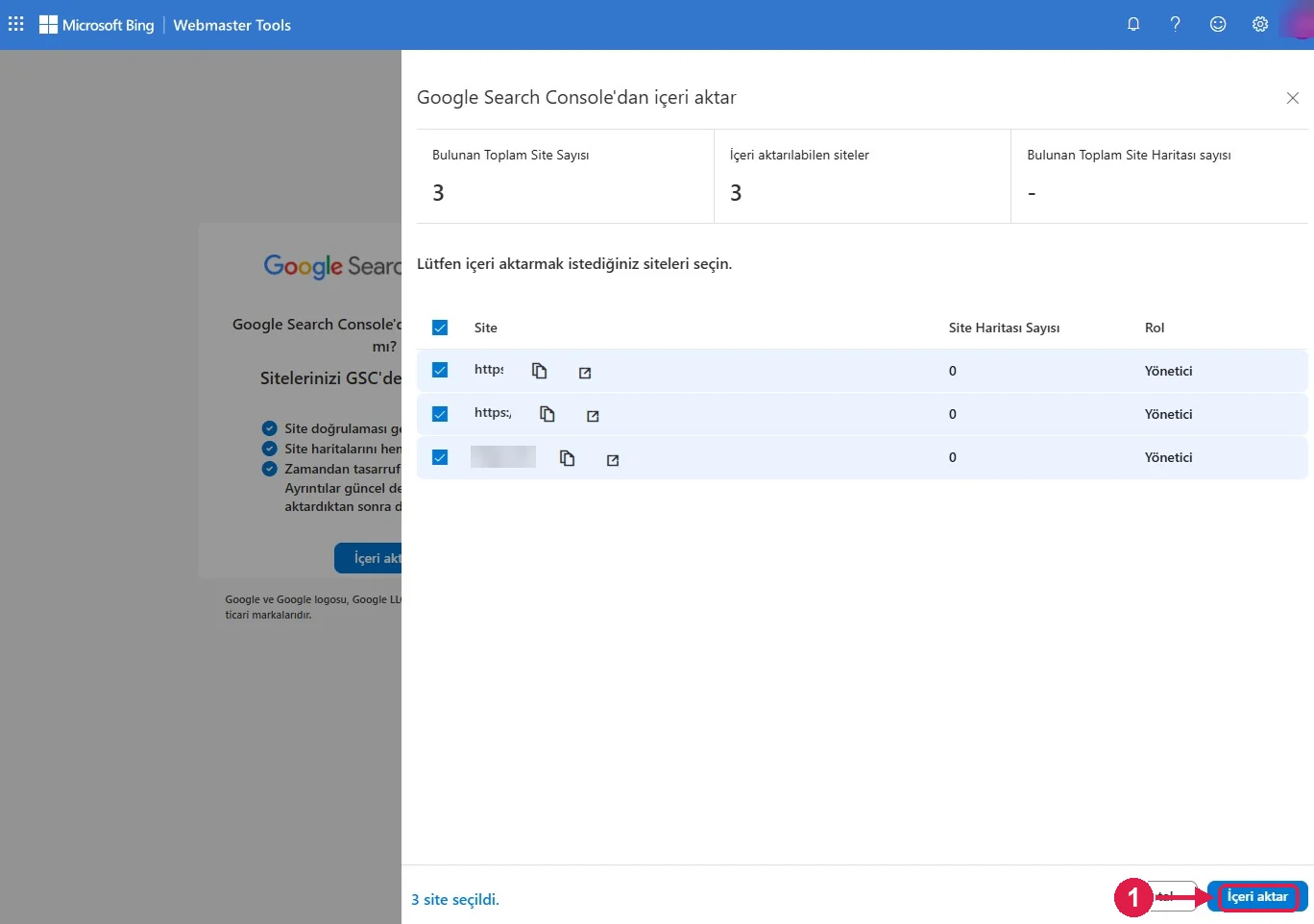Viewport: 1314px width, 924px height.
Task: Copy URL of the first site row
Action: [540, 371]
